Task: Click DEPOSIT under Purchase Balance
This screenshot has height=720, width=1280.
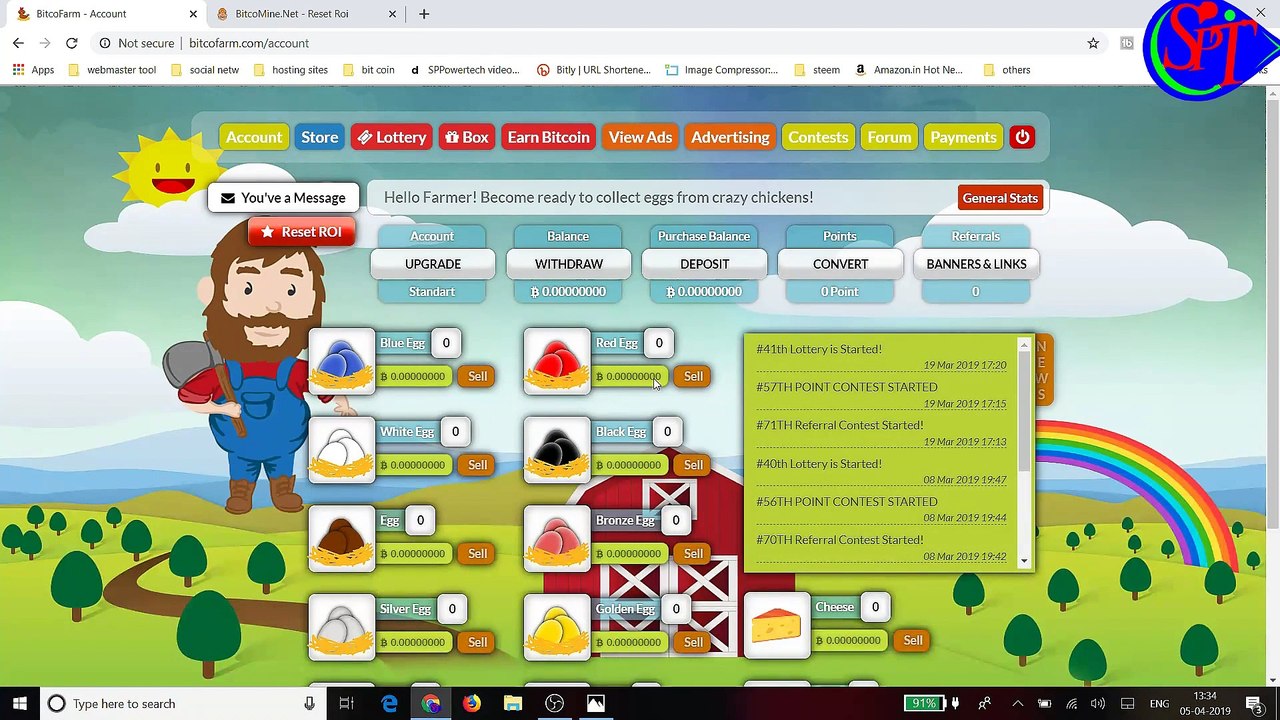Action: (x=705, y=264)
